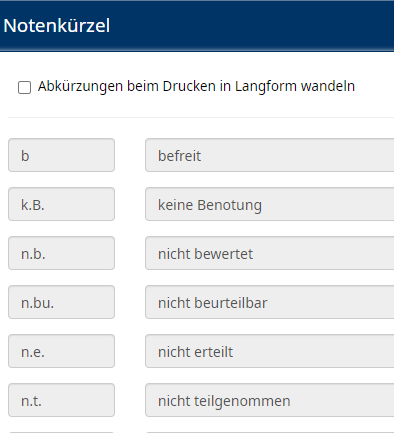The width and height of the screenshot is (394, 433).
Task: Focus the 'k.B.' abbreviation field
Action: pyautogui.click(x=61, y=204)
